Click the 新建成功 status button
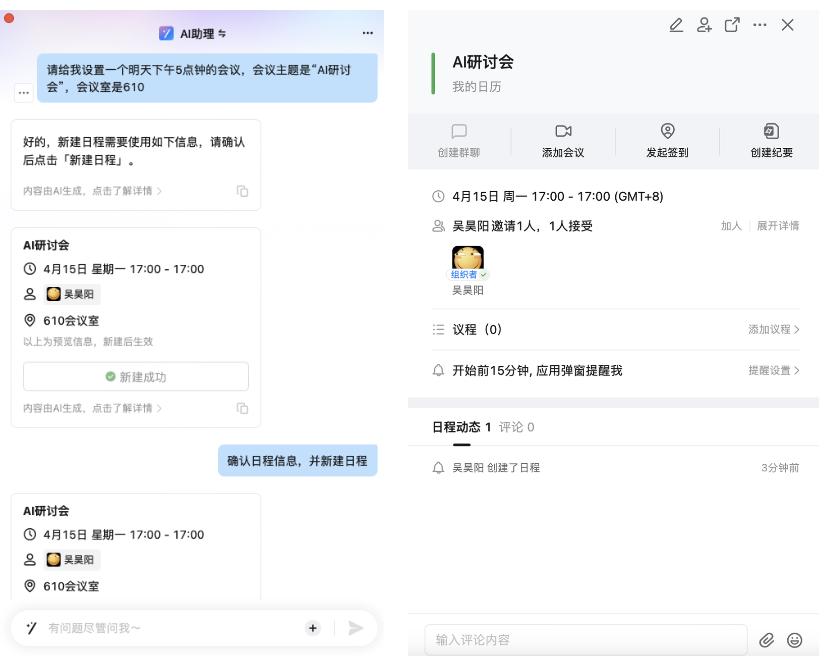Image resolution: width=831 pixels, height=663 pixels. (136, 377)
